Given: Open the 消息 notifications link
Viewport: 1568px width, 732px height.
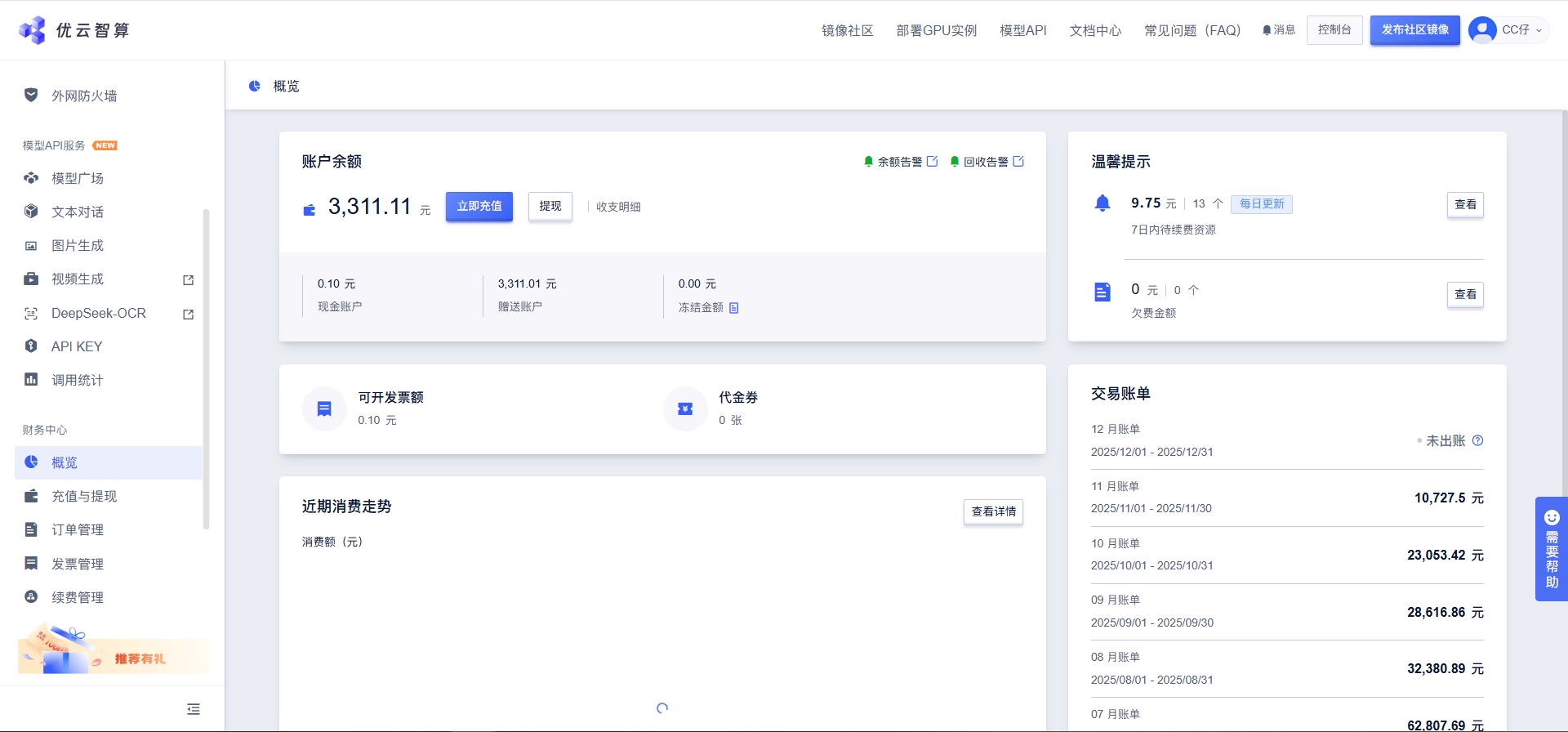Looking at the screenshot, I should coord(1279,29).
